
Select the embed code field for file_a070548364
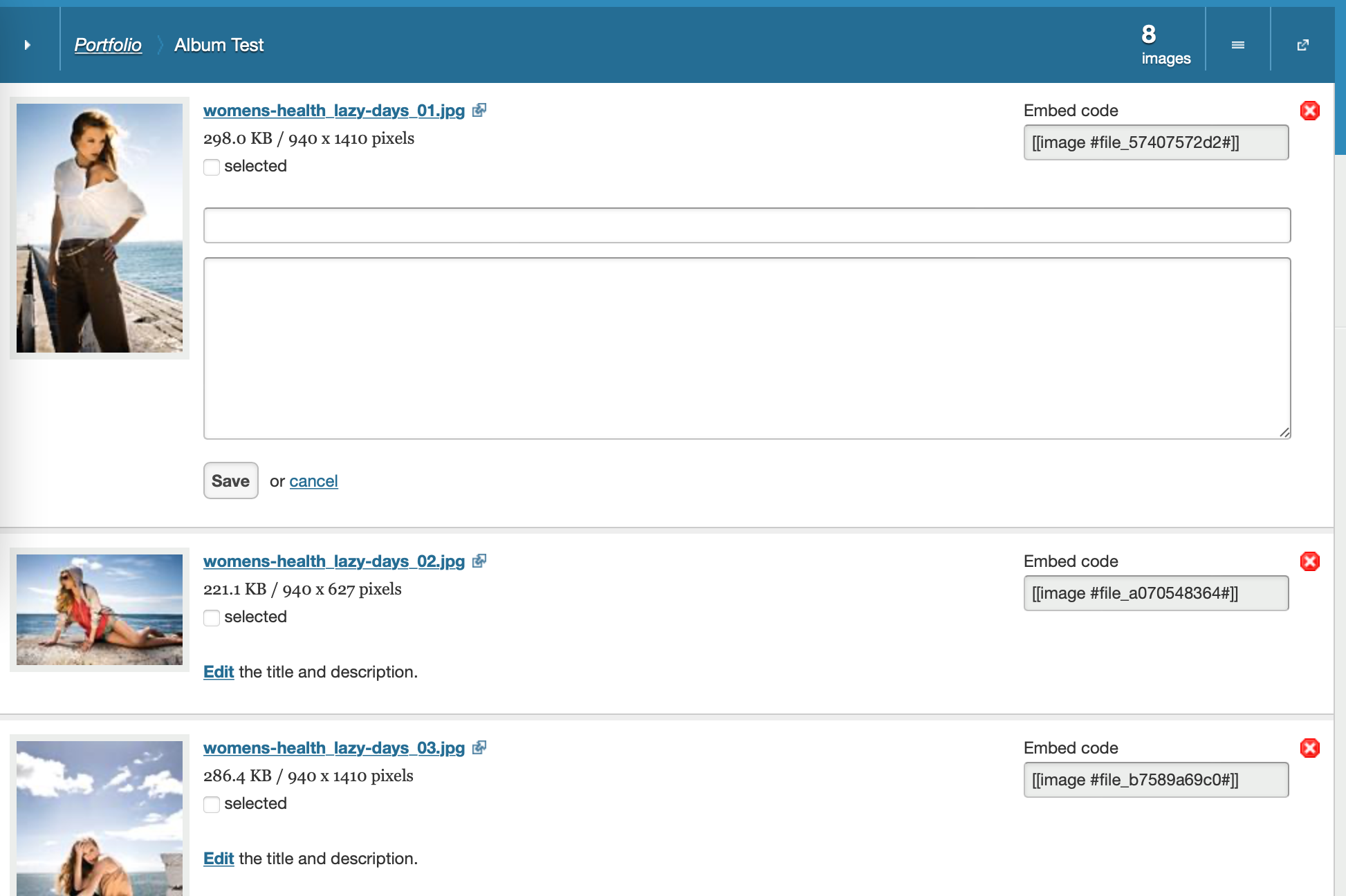pyautogui.click(x=1156, y=593)
